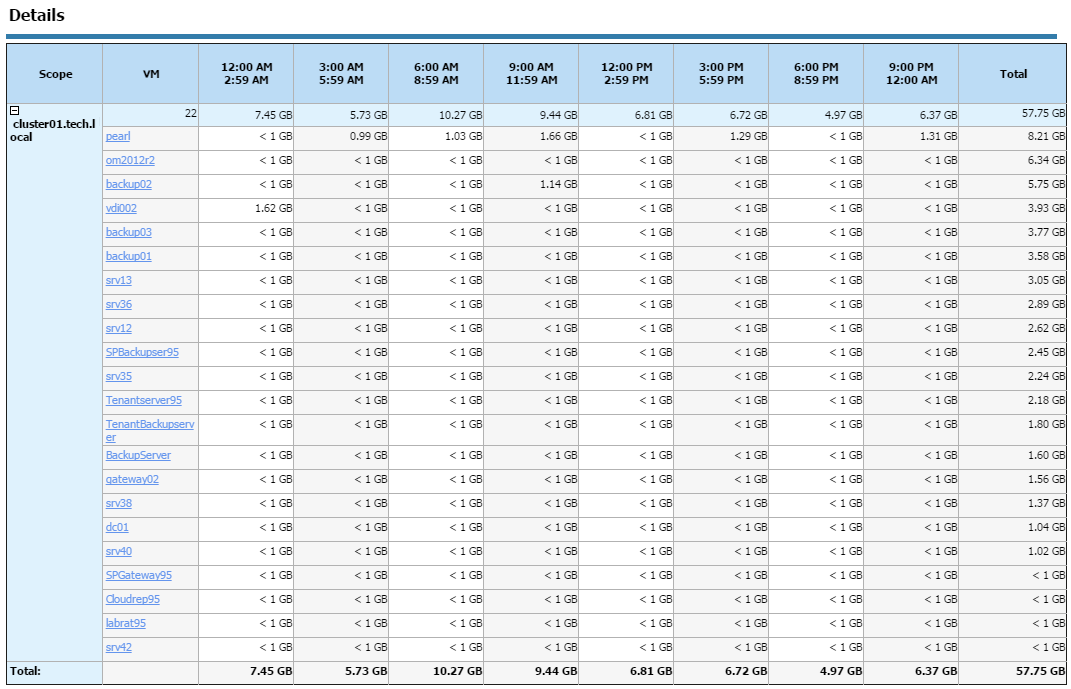Screen dimensions: 1071x689
Task: Open the pearl VM link
Action: pos(117,137)
